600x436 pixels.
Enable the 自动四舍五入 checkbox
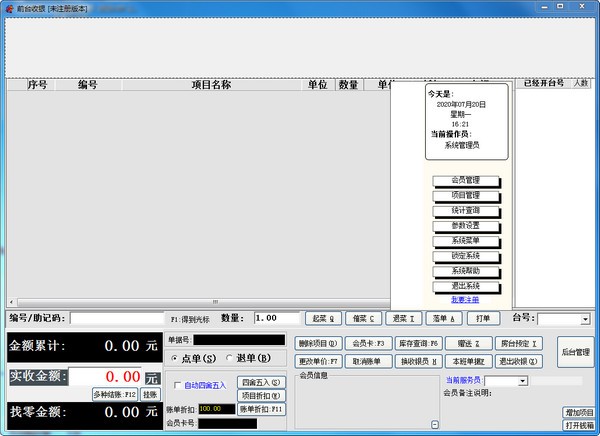coord(177,385)
